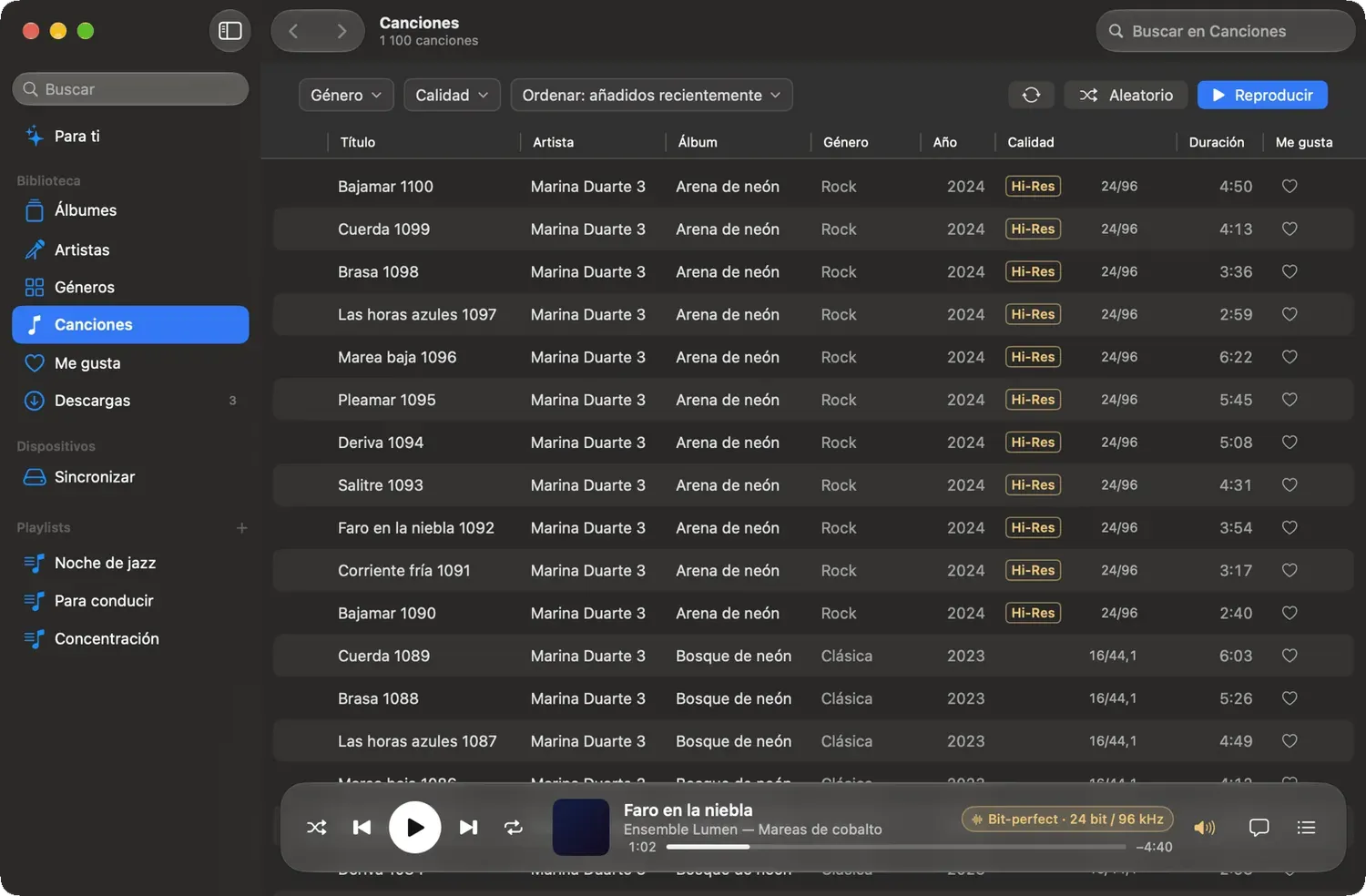Viewport: 1366px width, 896px height.
Task: Toggle heart for Corriente fría 1091
Action: pos(1290,571)
